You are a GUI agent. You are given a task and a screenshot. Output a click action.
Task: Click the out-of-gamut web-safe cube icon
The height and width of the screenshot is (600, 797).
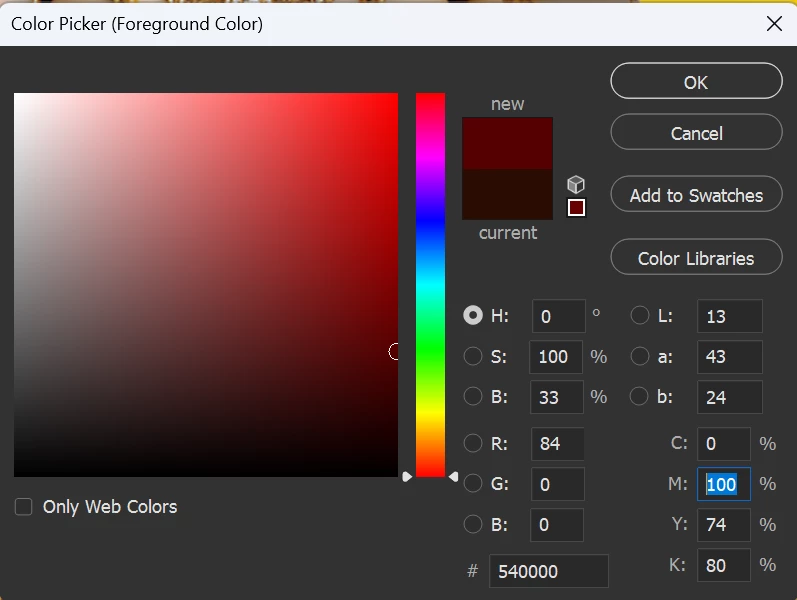pos(576,184)
